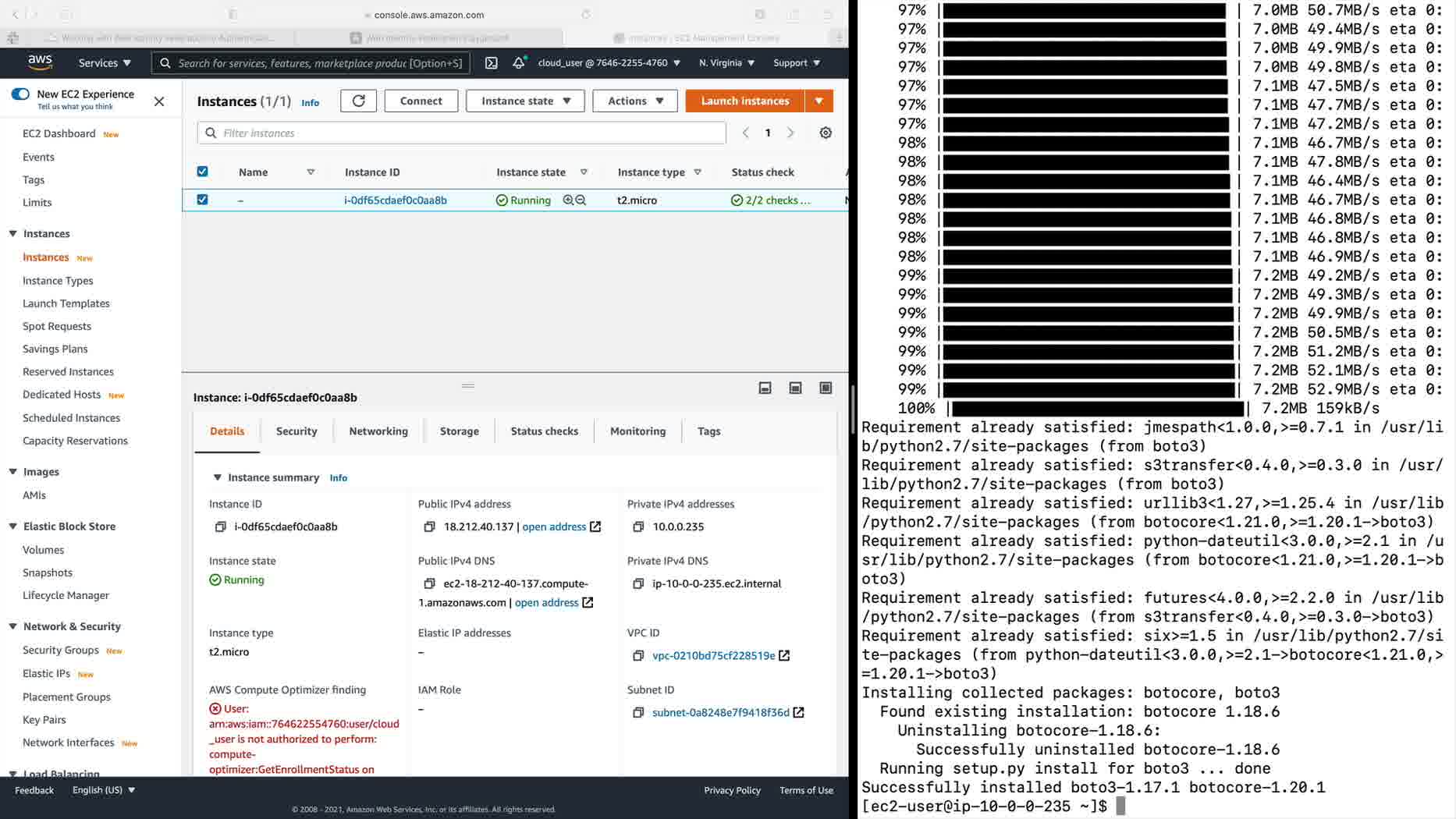The image size is (1456, 819).
Task: Focus the AWS services search box
Action: pyautogui.click(x=311, y=63)
